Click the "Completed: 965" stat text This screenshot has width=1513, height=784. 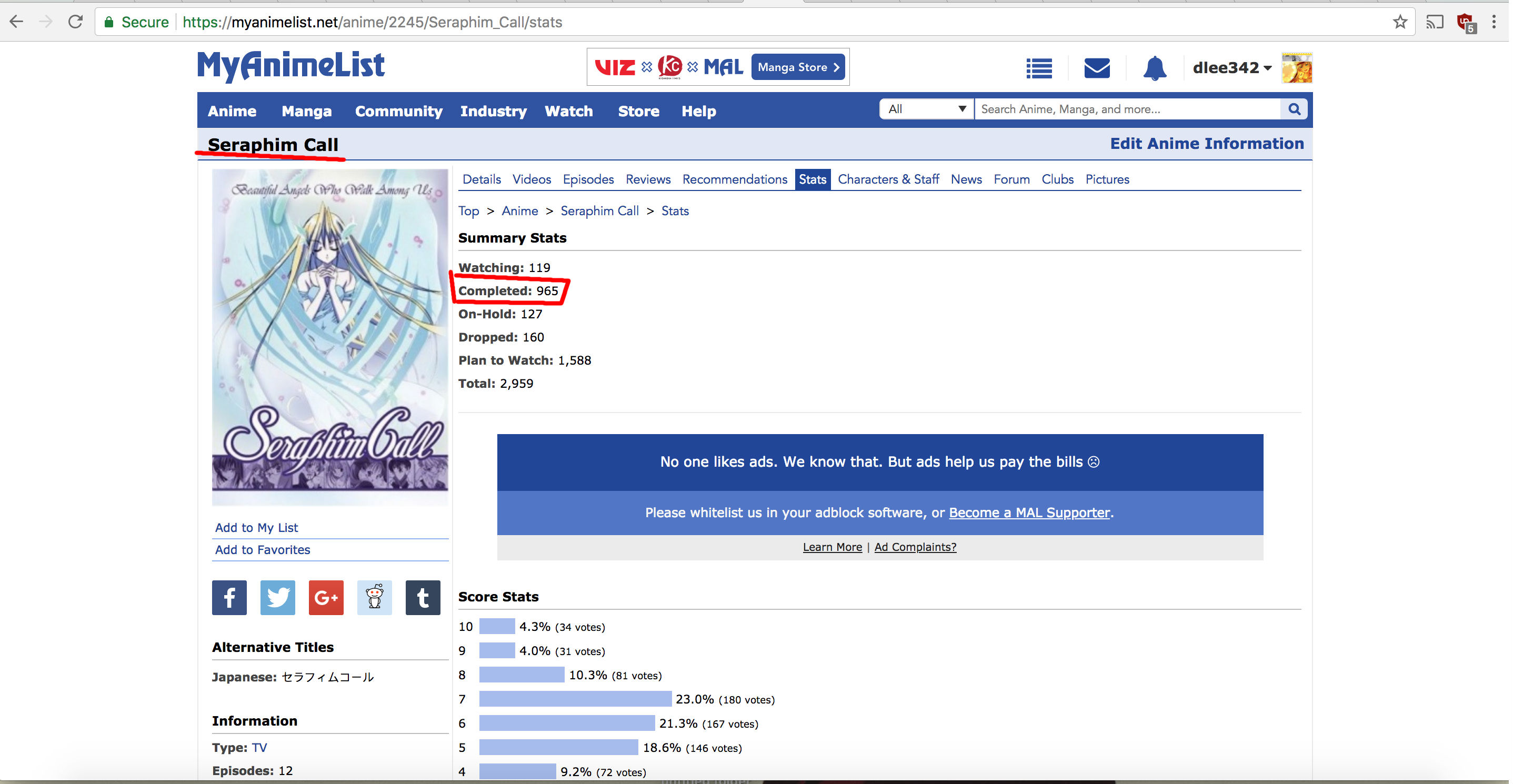point(509,292)
